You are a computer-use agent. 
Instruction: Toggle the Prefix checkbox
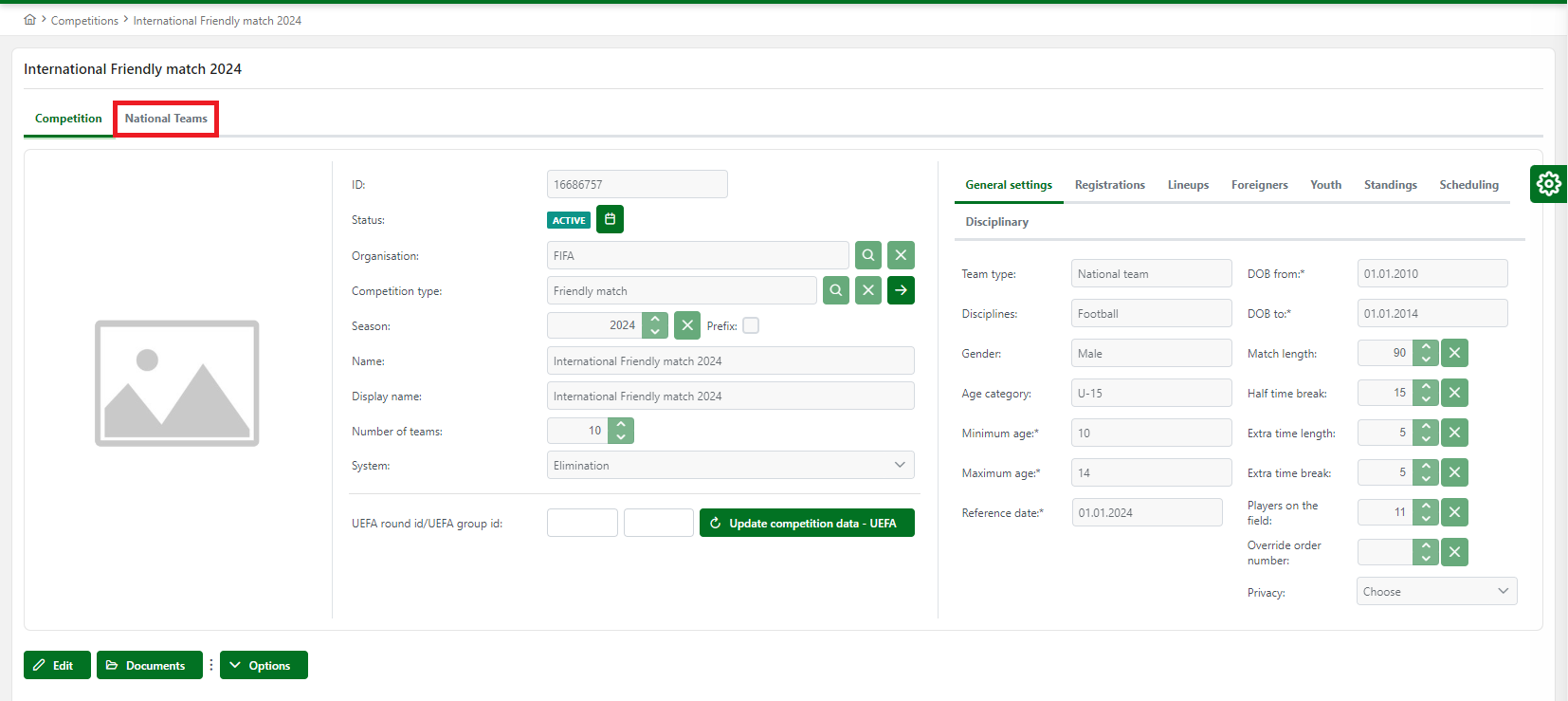[751, 325]
